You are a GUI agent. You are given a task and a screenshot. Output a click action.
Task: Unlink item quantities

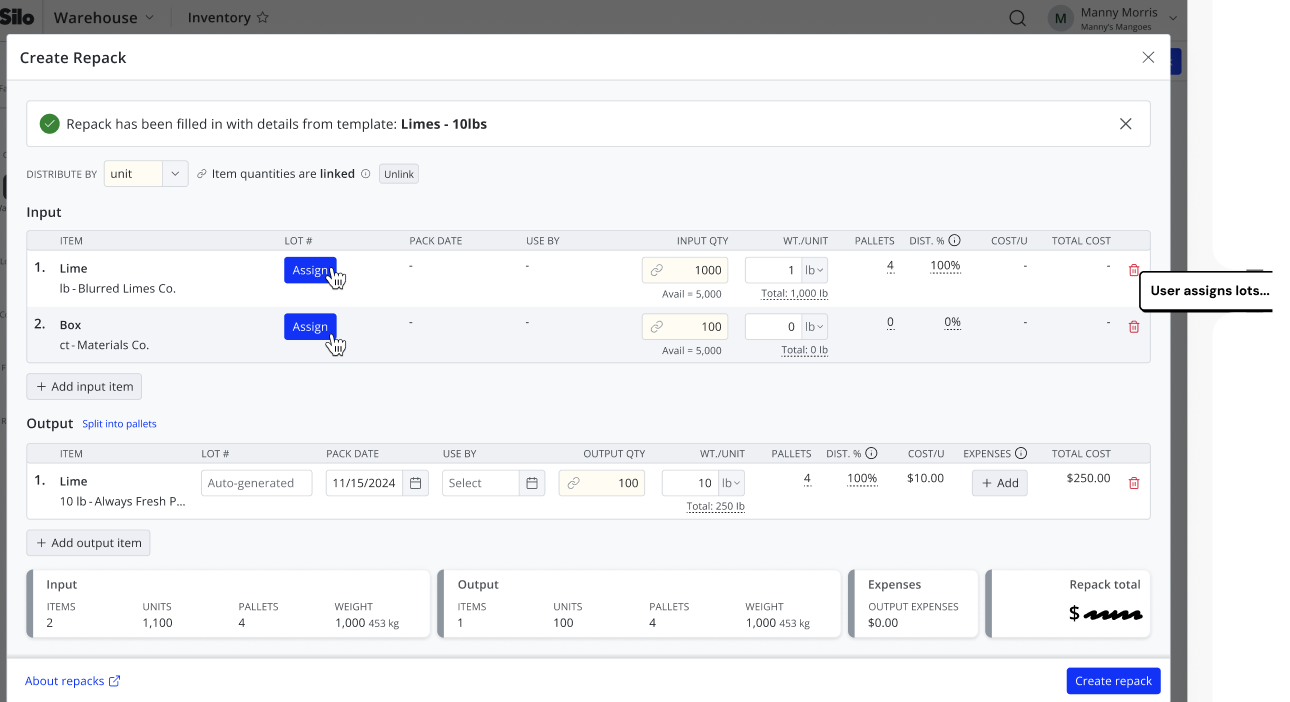tap(399, 174)
